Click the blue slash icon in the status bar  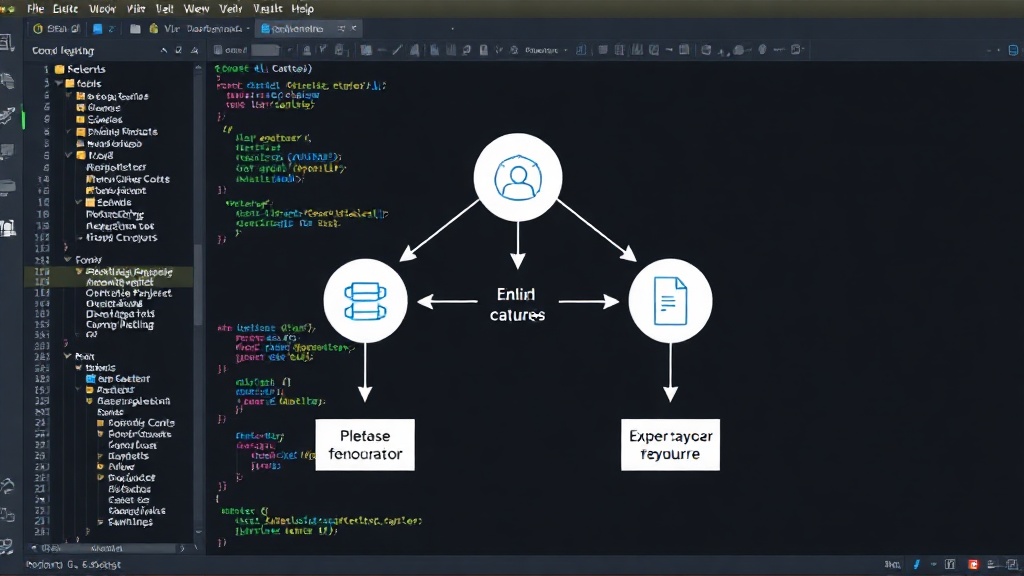(916, 564)
